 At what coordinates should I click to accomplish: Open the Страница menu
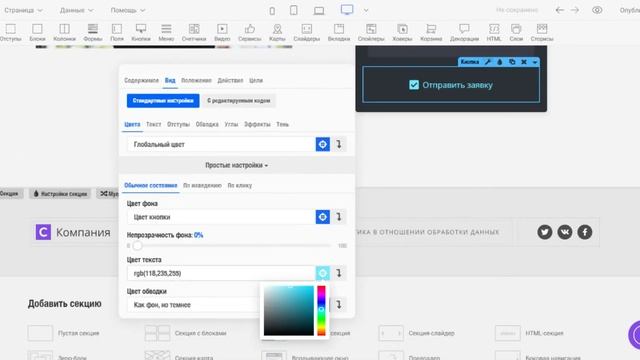(x=23, y=10)
